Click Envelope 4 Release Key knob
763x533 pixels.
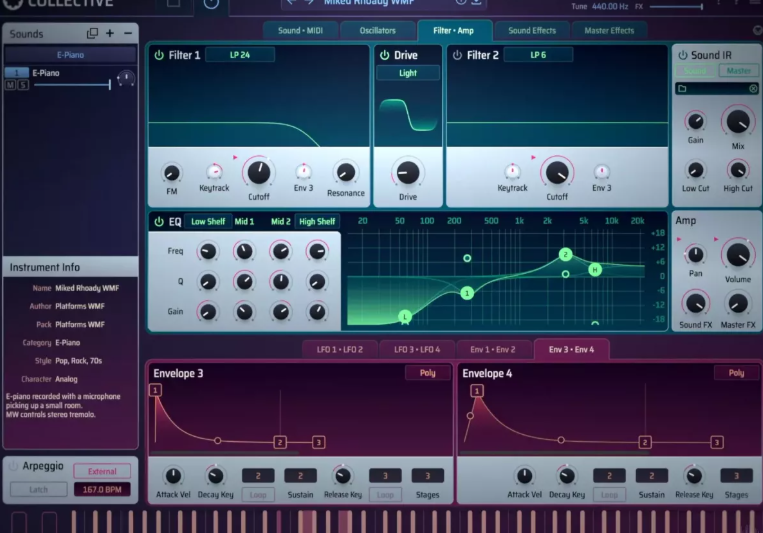pyautogui.click(x=694, y=476)
